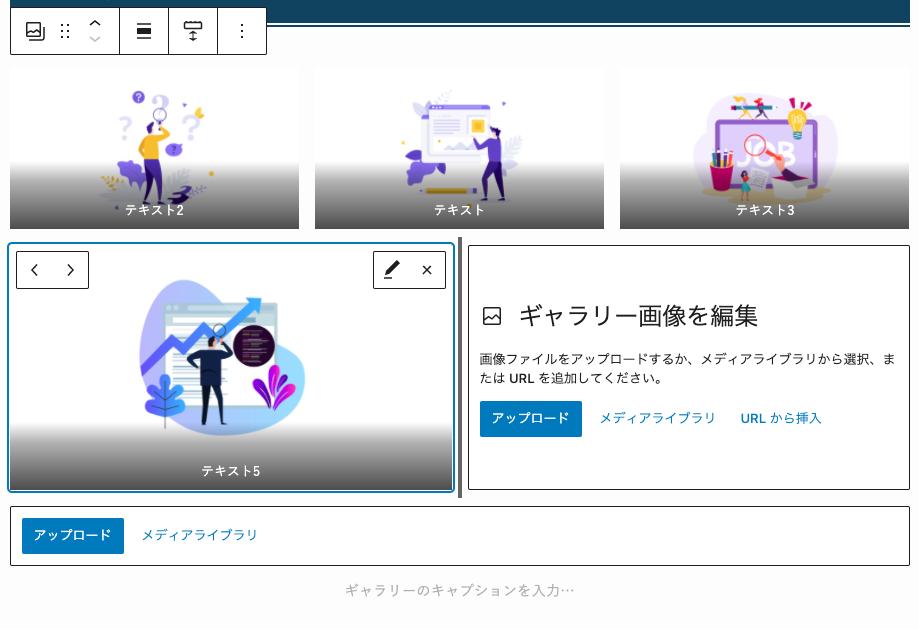Open the bottom メディアライブラリ link
Screen dimensions: 919x629
point(199,535)
